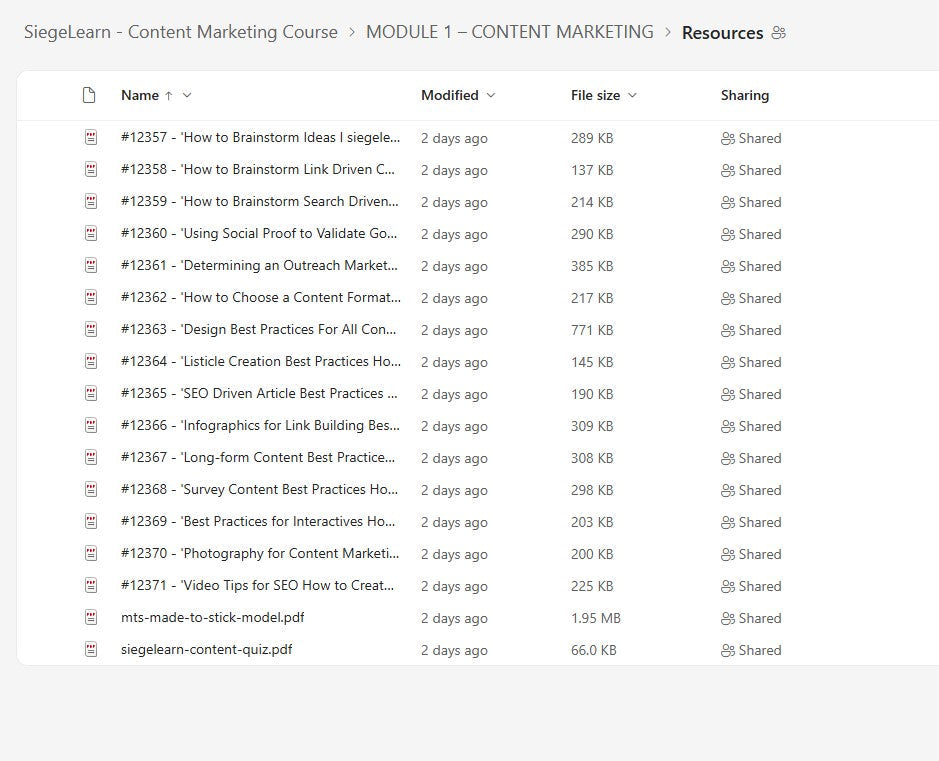Click the shared-folder icon beside Resources
This screenshot has height=761, width=939.
[779, 33]
